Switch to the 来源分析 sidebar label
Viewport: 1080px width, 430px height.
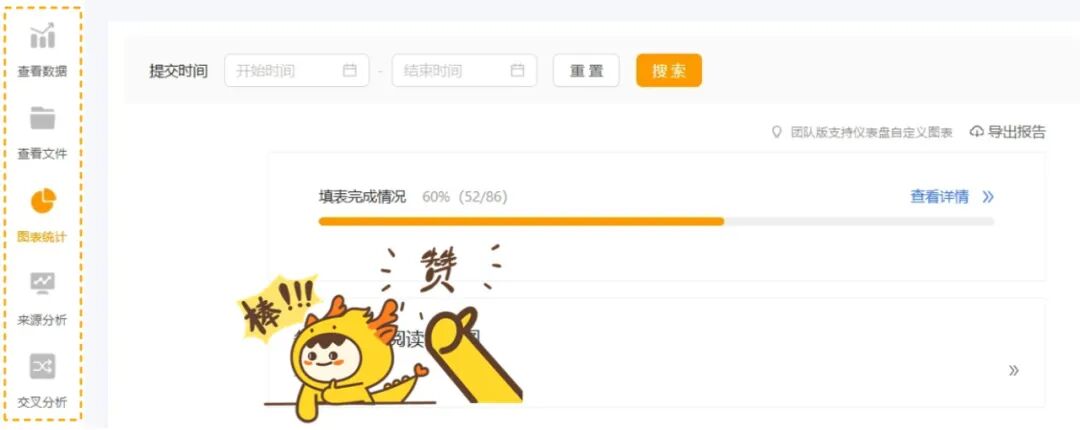click(x=42, y=320)
